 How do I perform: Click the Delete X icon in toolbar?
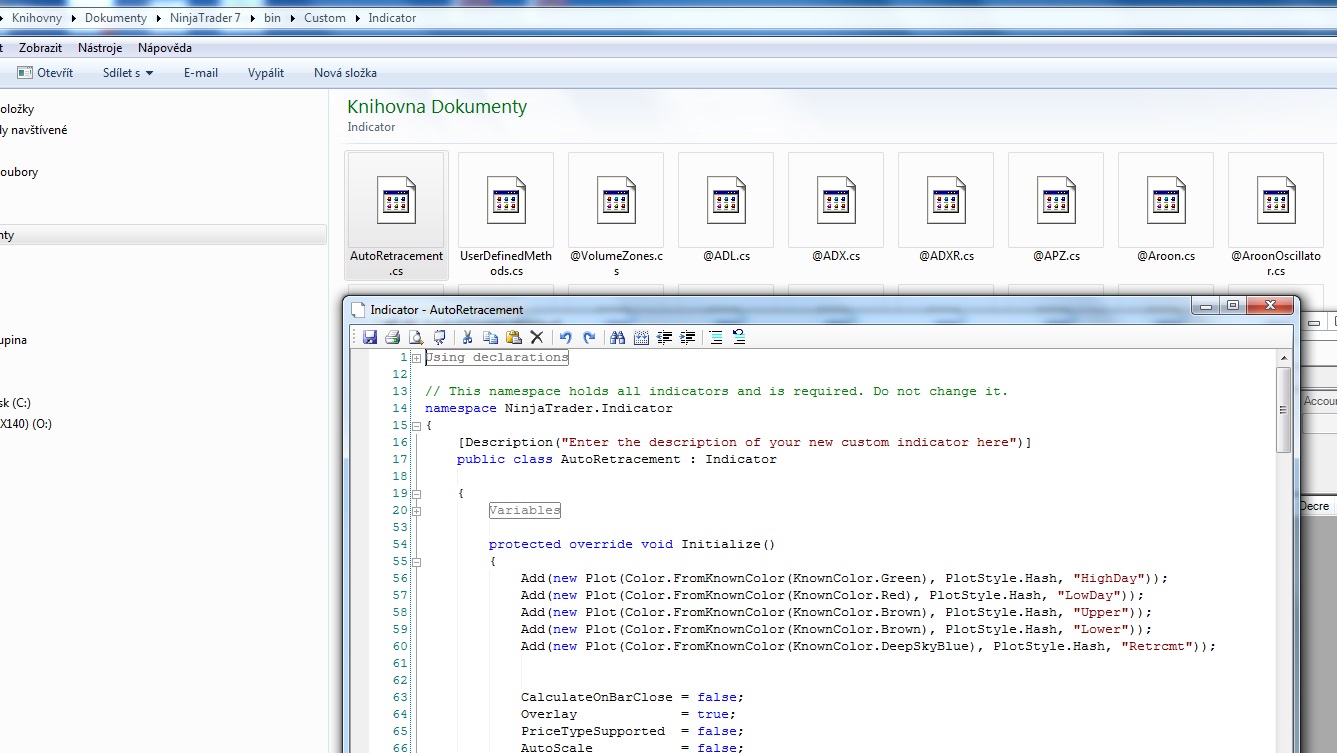[x=537, y=338]
